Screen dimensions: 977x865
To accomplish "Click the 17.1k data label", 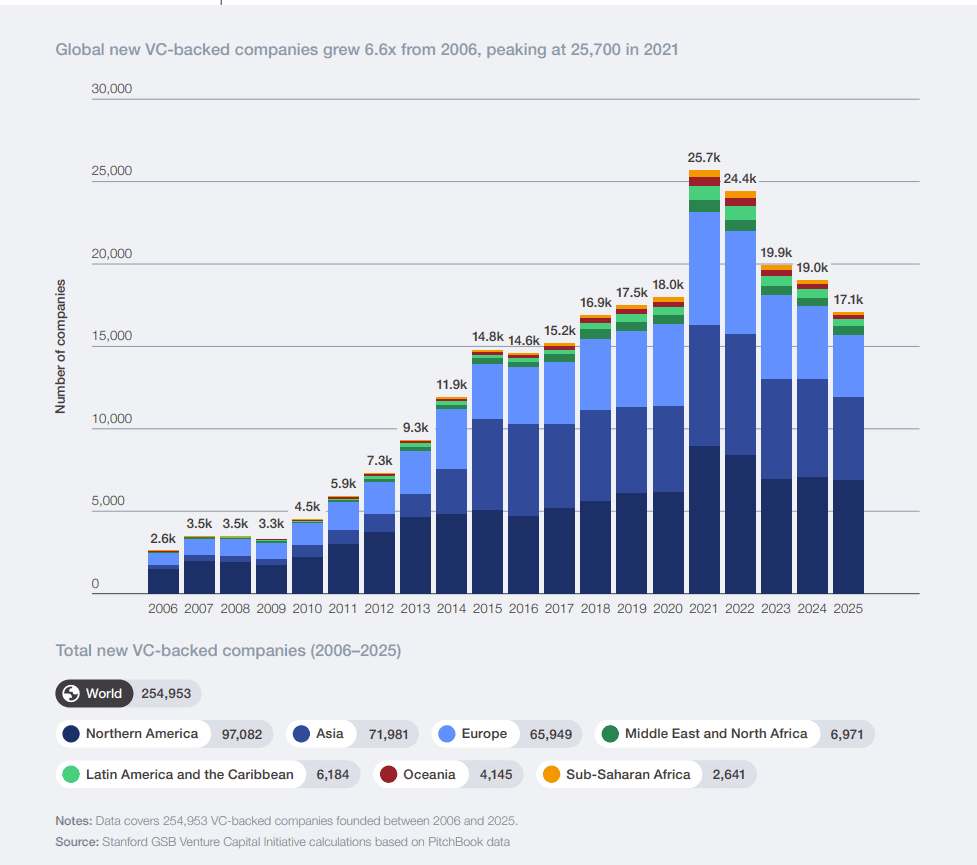I will (848, 300).
